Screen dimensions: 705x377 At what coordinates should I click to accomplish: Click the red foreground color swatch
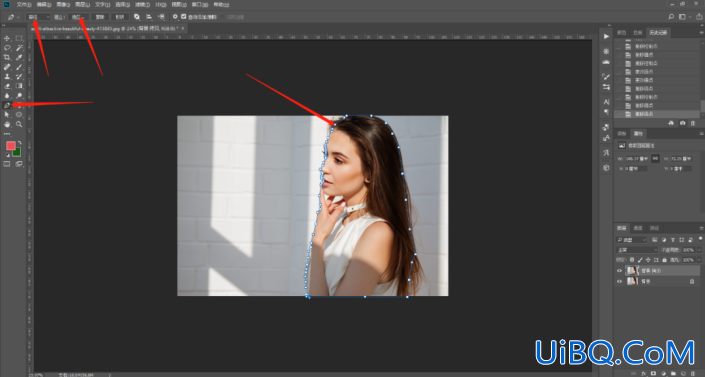click(11, 146)
